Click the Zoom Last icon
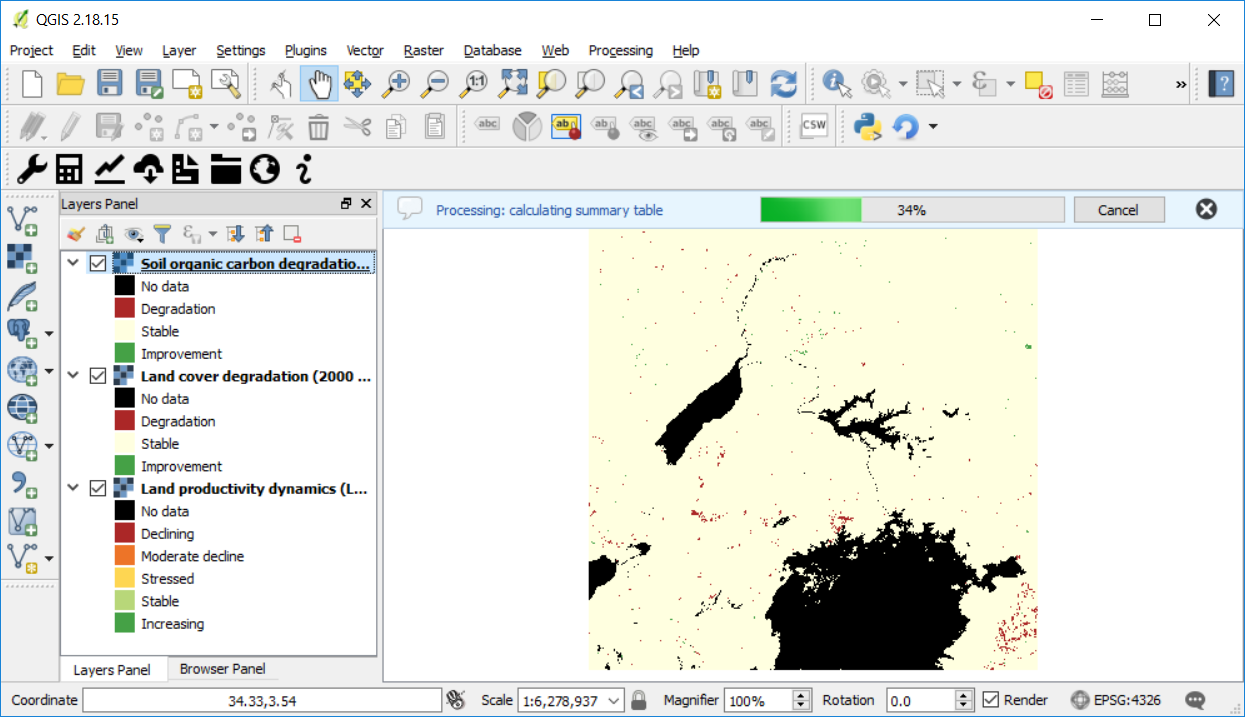 point(628,84)
